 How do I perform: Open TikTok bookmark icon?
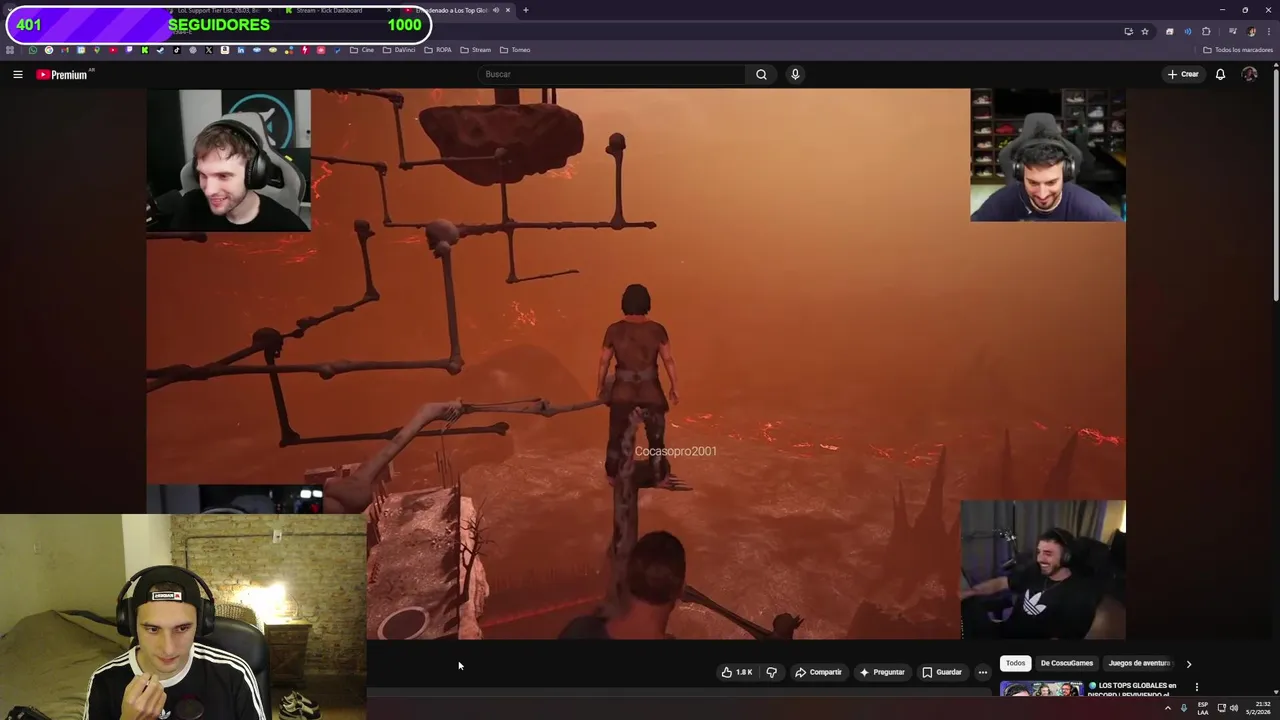(x=177, y=50)
